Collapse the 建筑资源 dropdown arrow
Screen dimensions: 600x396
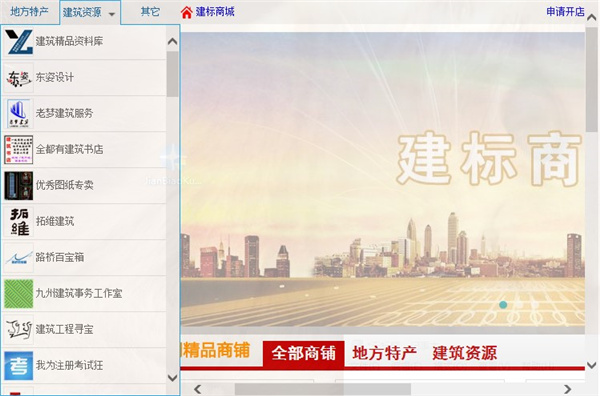pos(112,14)
